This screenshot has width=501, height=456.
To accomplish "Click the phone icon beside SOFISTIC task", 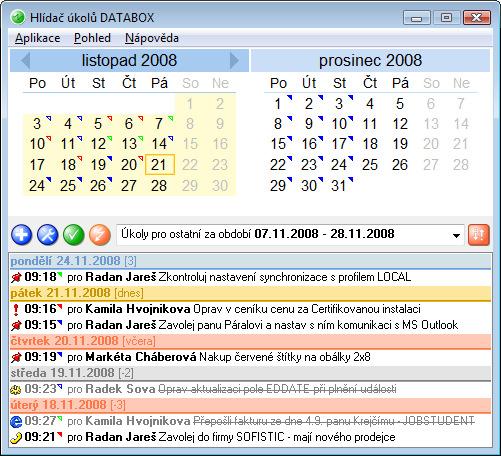I will pos(16,438).
